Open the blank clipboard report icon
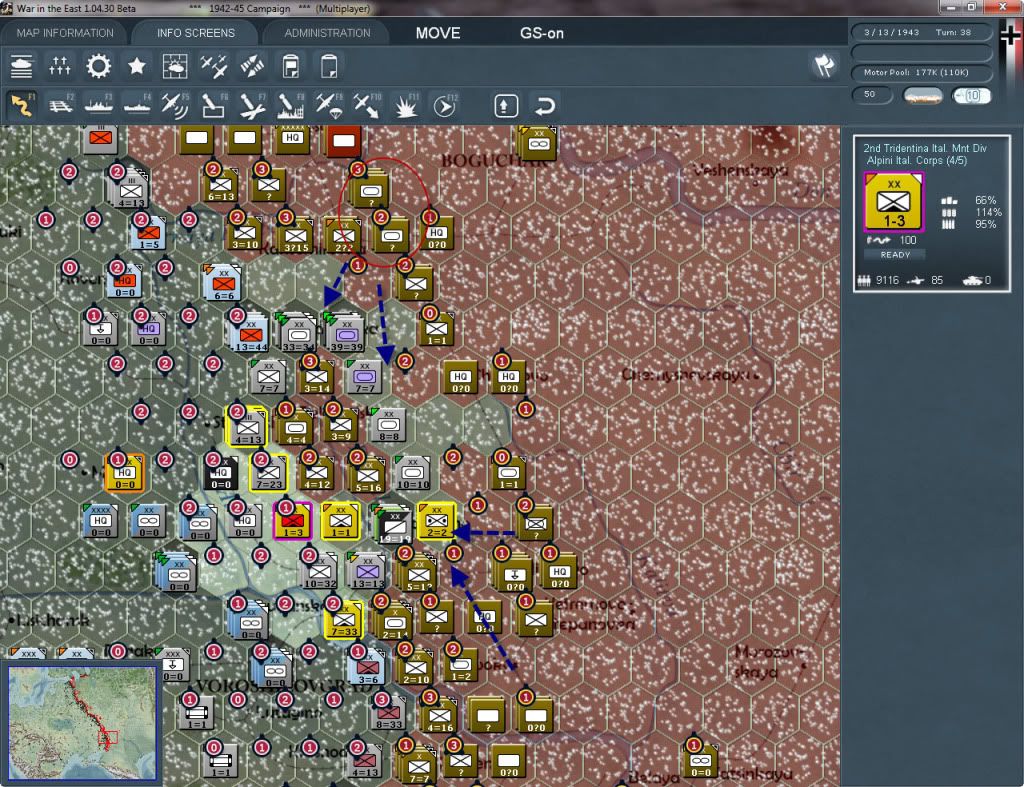The width and height of the screenshot is (1024, 787). pos(329,67)
